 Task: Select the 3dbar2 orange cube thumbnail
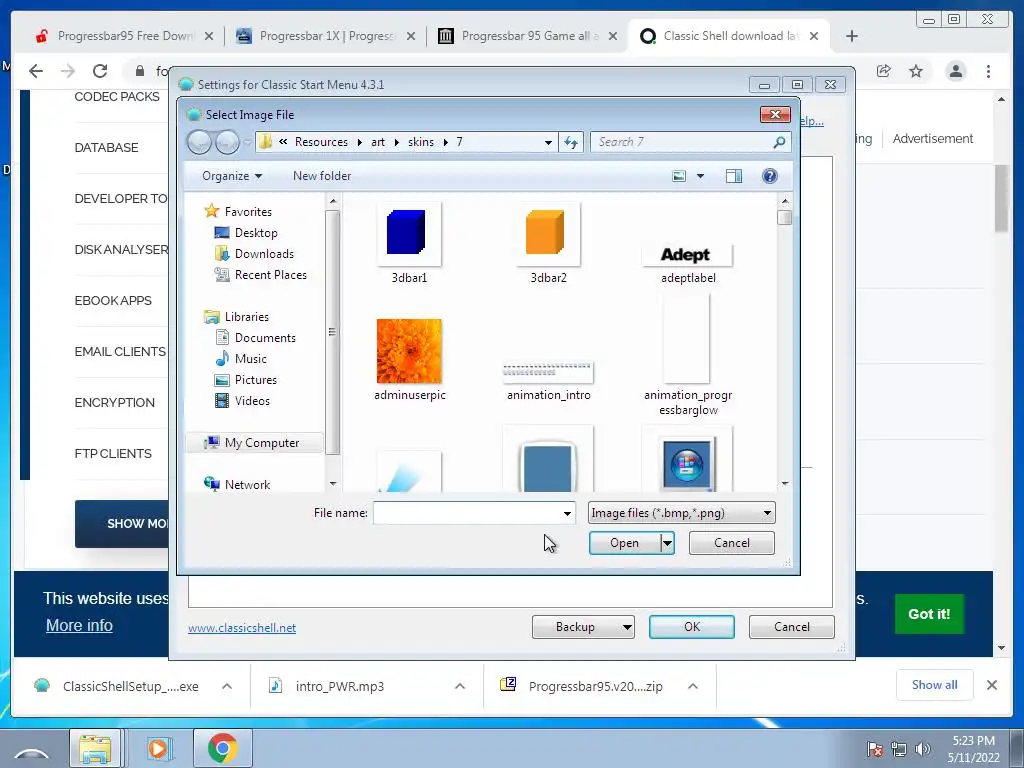(x=548, y=233)
